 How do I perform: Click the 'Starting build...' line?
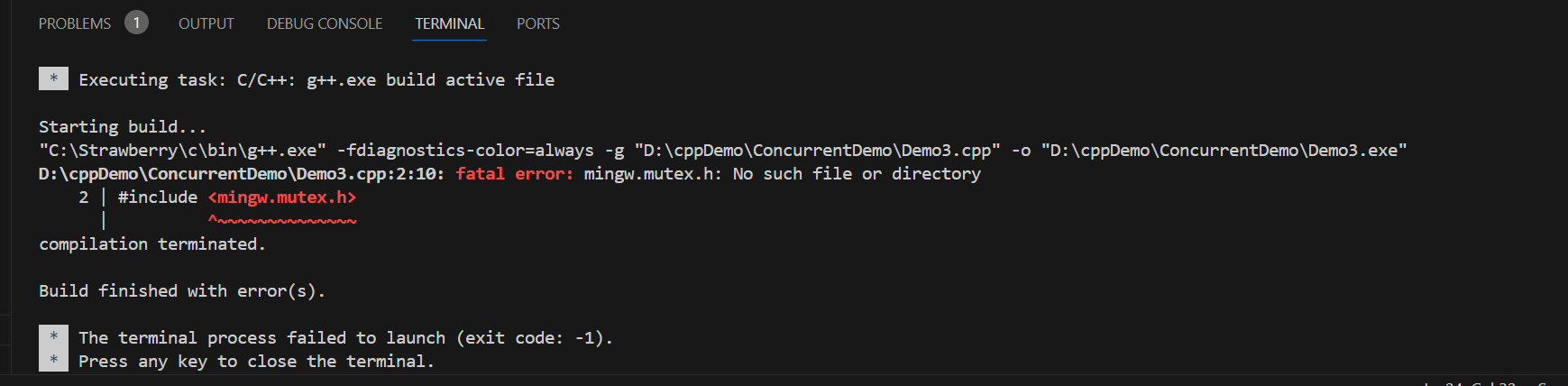(x=123, y=126)
